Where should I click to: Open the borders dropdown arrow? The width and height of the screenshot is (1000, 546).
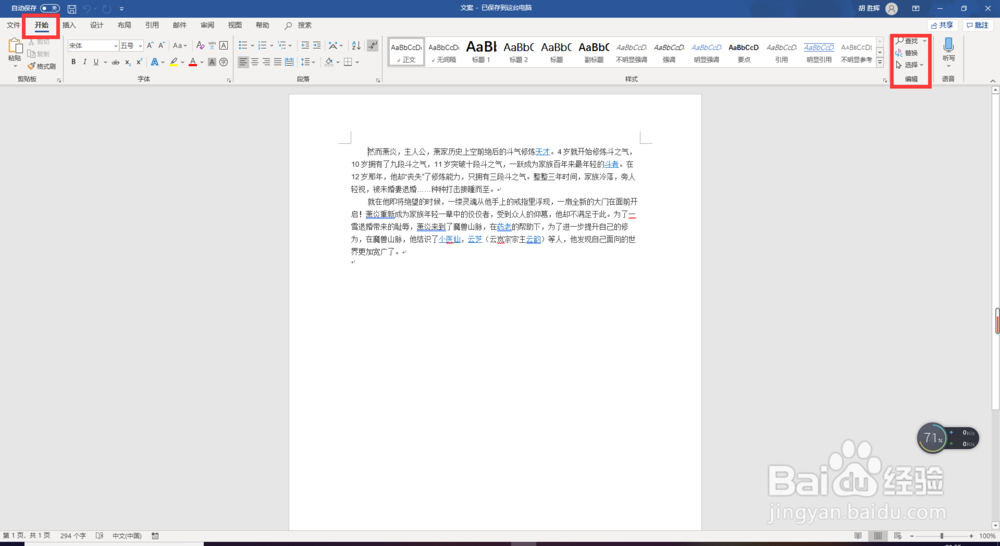coord(357,62)
